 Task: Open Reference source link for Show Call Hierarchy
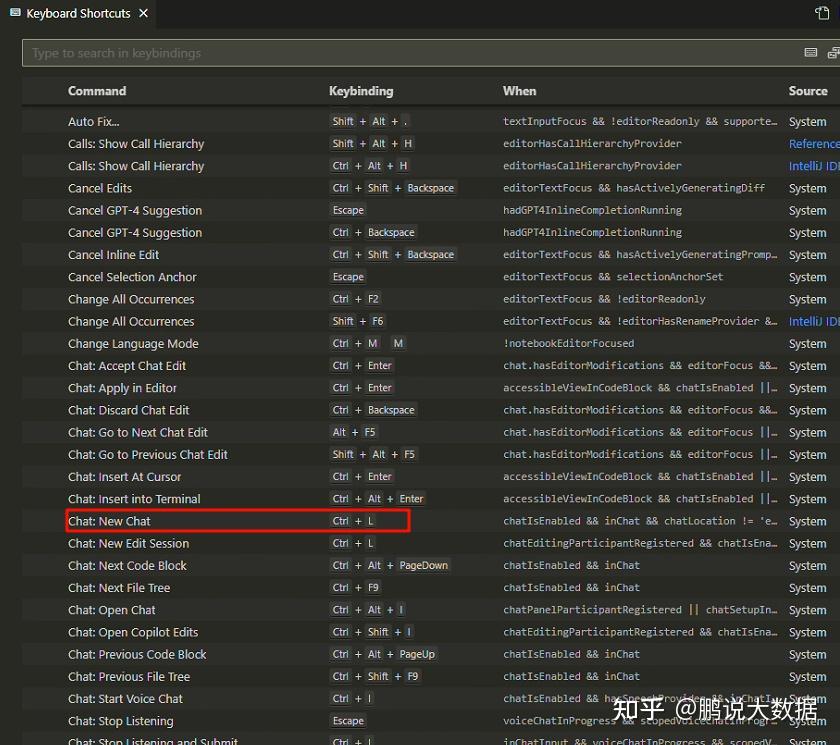coord(814,144)
